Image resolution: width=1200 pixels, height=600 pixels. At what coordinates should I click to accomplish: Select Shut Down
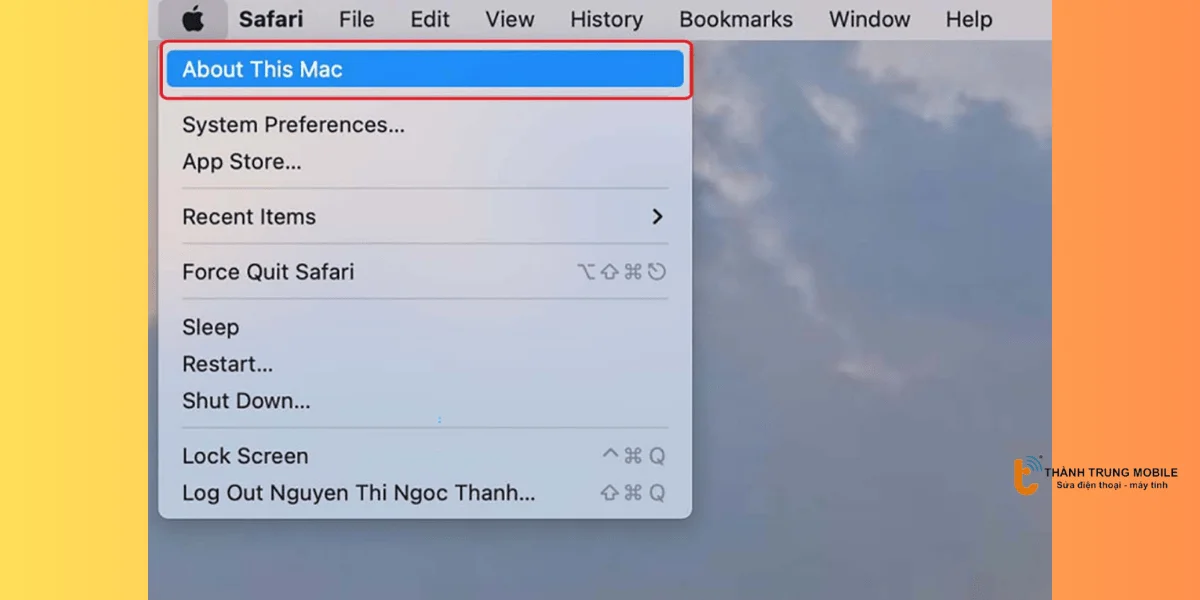coord(246,400)
